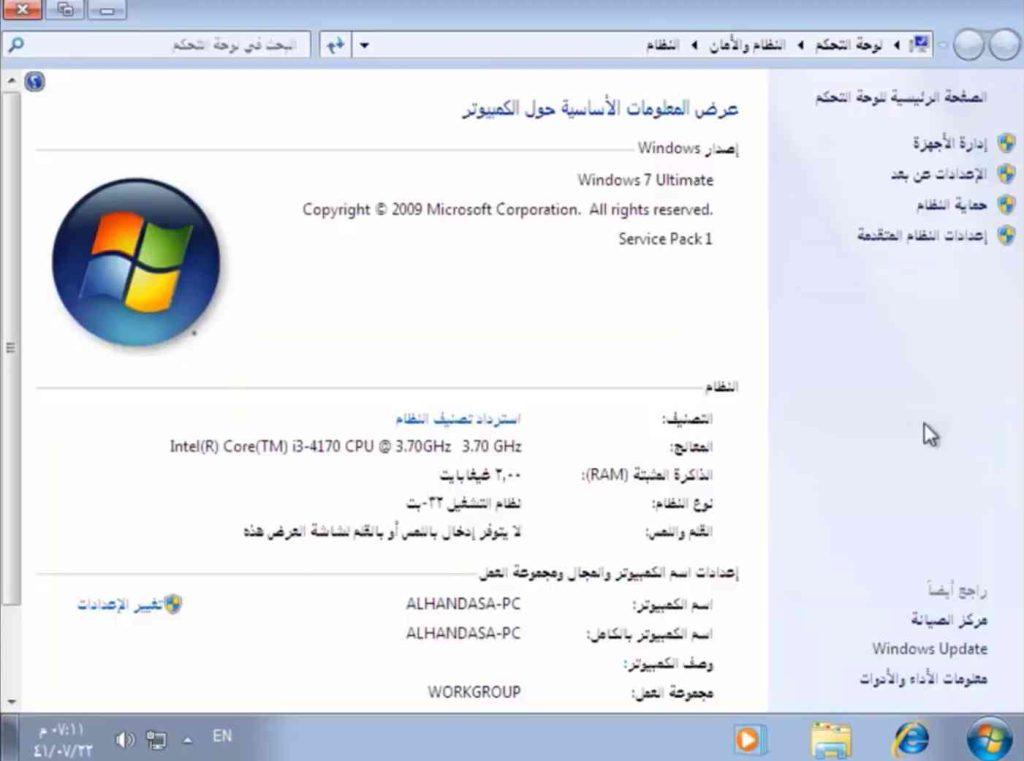1024x761 pixels.
Task: Open the EN language indicator
Action: pyautogui.click(x=222, y=736)
